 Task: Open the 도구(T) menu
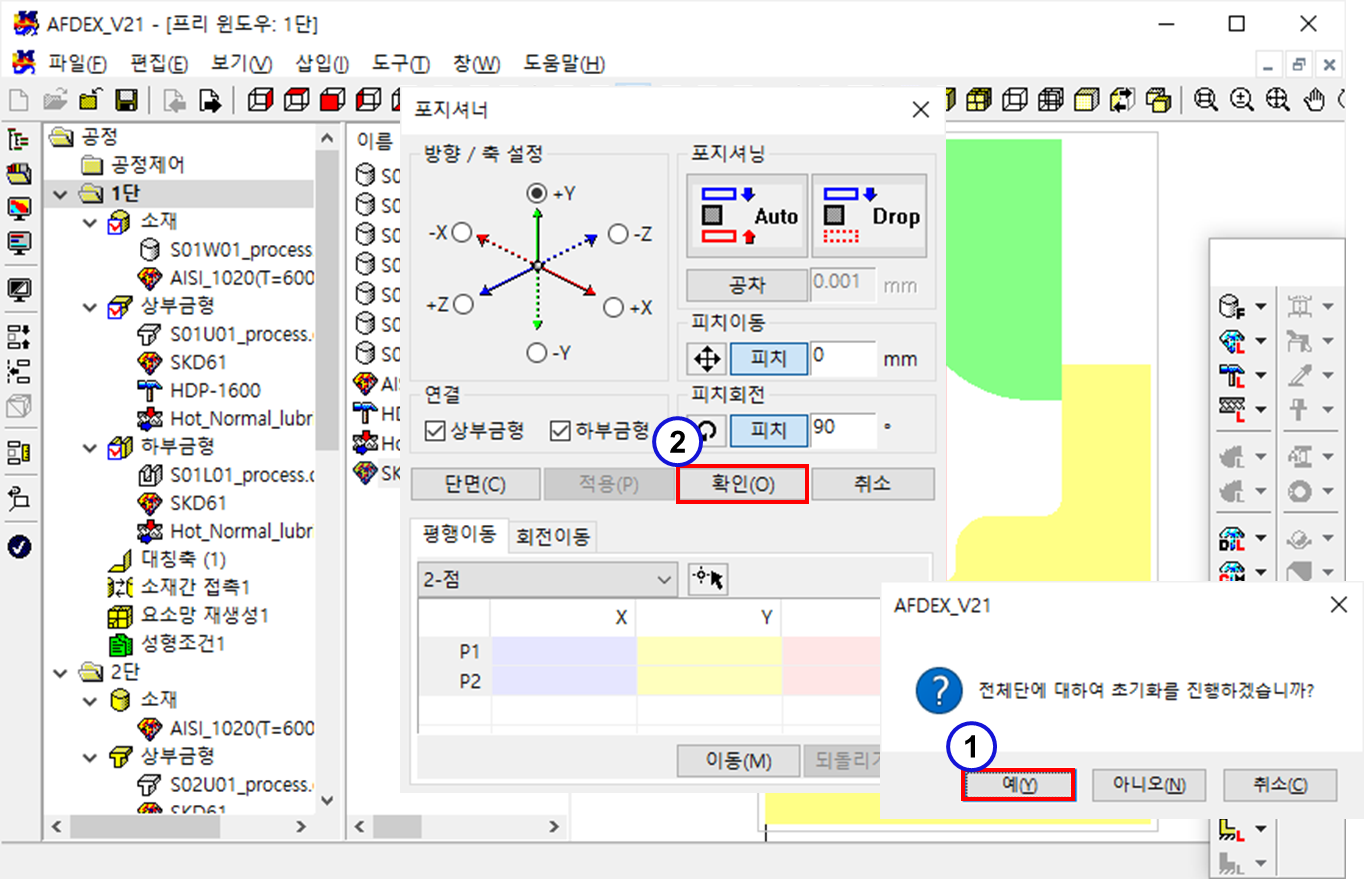[400, 64]
